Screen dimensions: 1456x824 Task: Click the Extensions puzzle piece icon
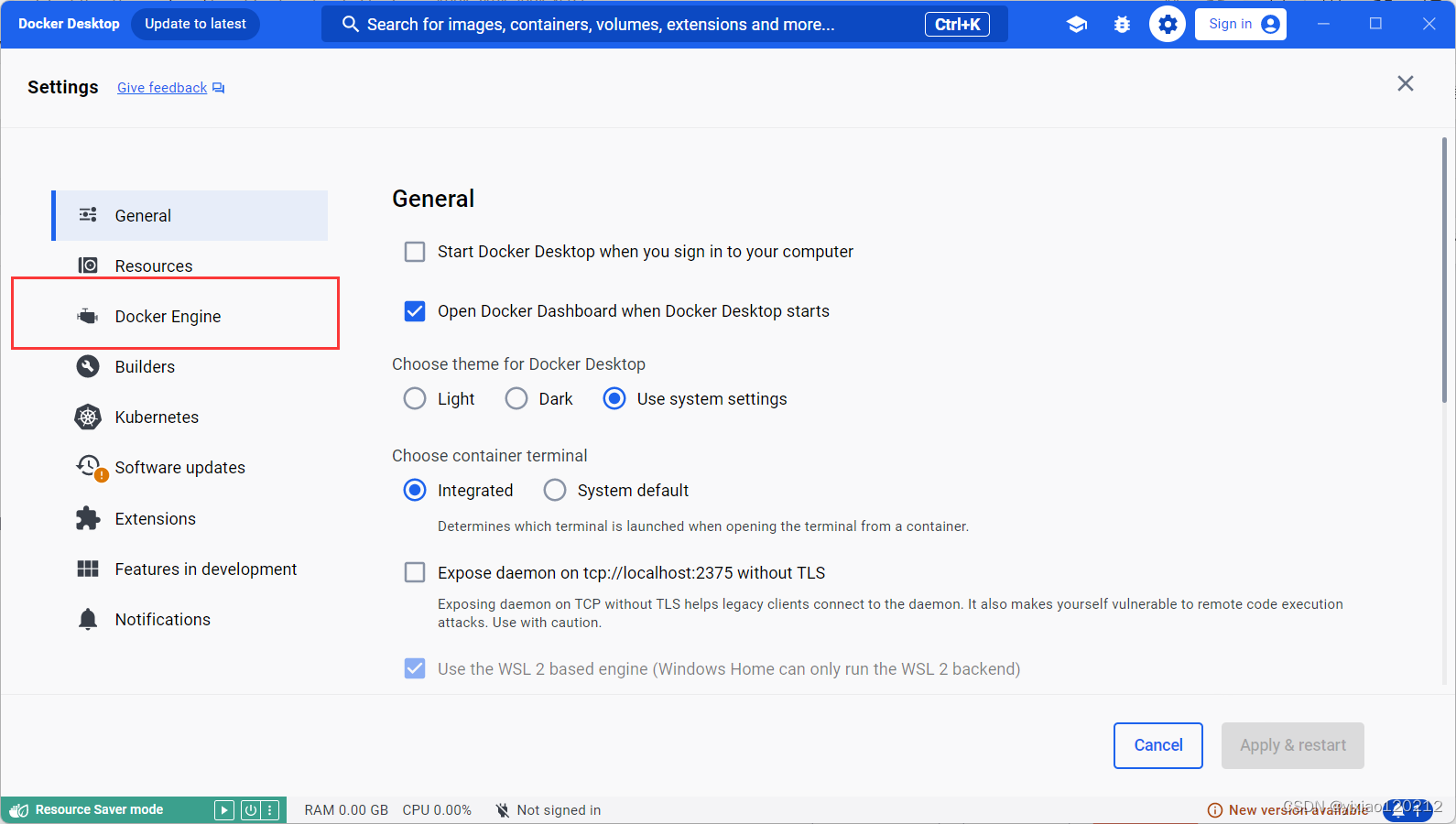click(88, 518)
